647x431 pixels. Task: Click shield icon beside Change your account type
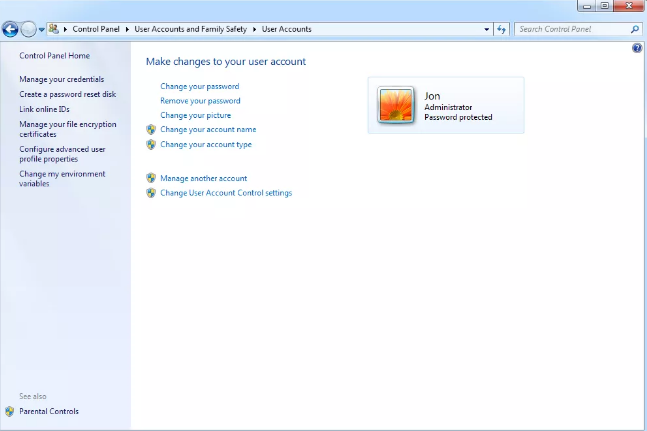pyautogui.click(x=151, y=144)
